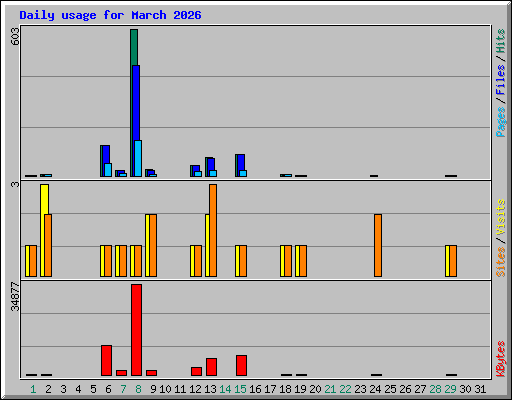512x400 pixels.
Task: Select the tall orange Sites bar for day 13
Action: pyautogui.click(x=213, y=230)
